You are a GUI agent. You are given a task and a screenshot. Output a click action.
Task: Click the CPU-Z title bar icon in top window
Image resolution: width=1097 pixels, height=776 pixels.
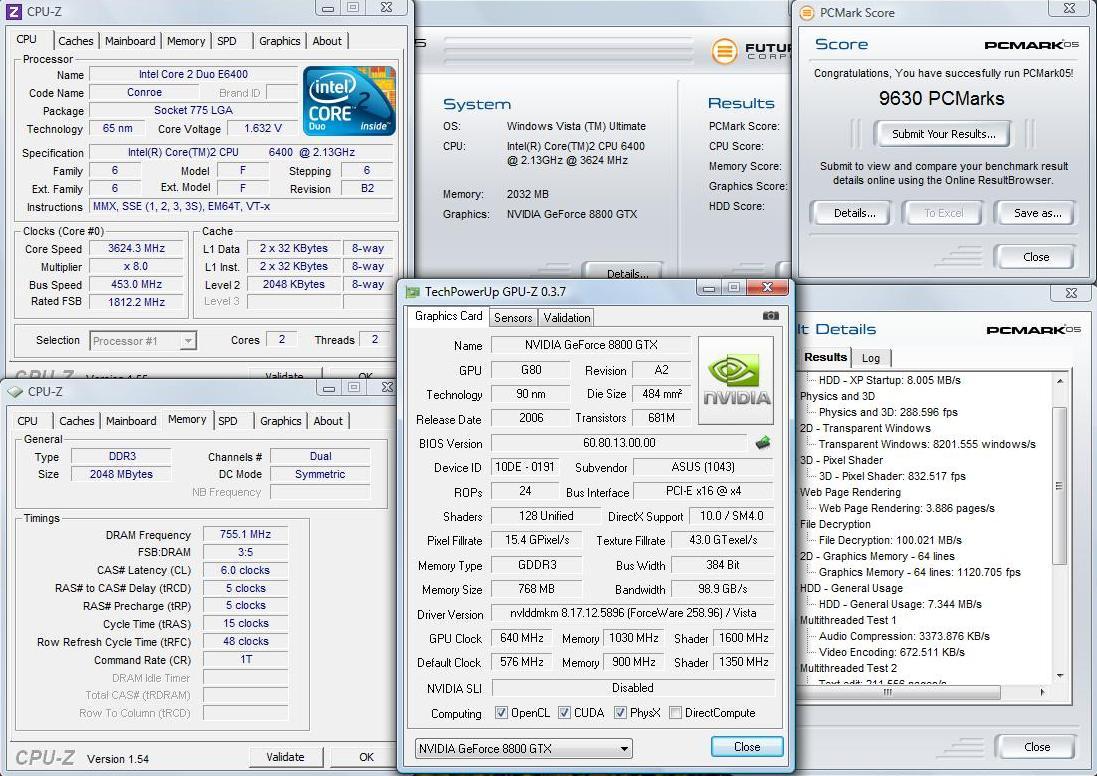[13, 11]
